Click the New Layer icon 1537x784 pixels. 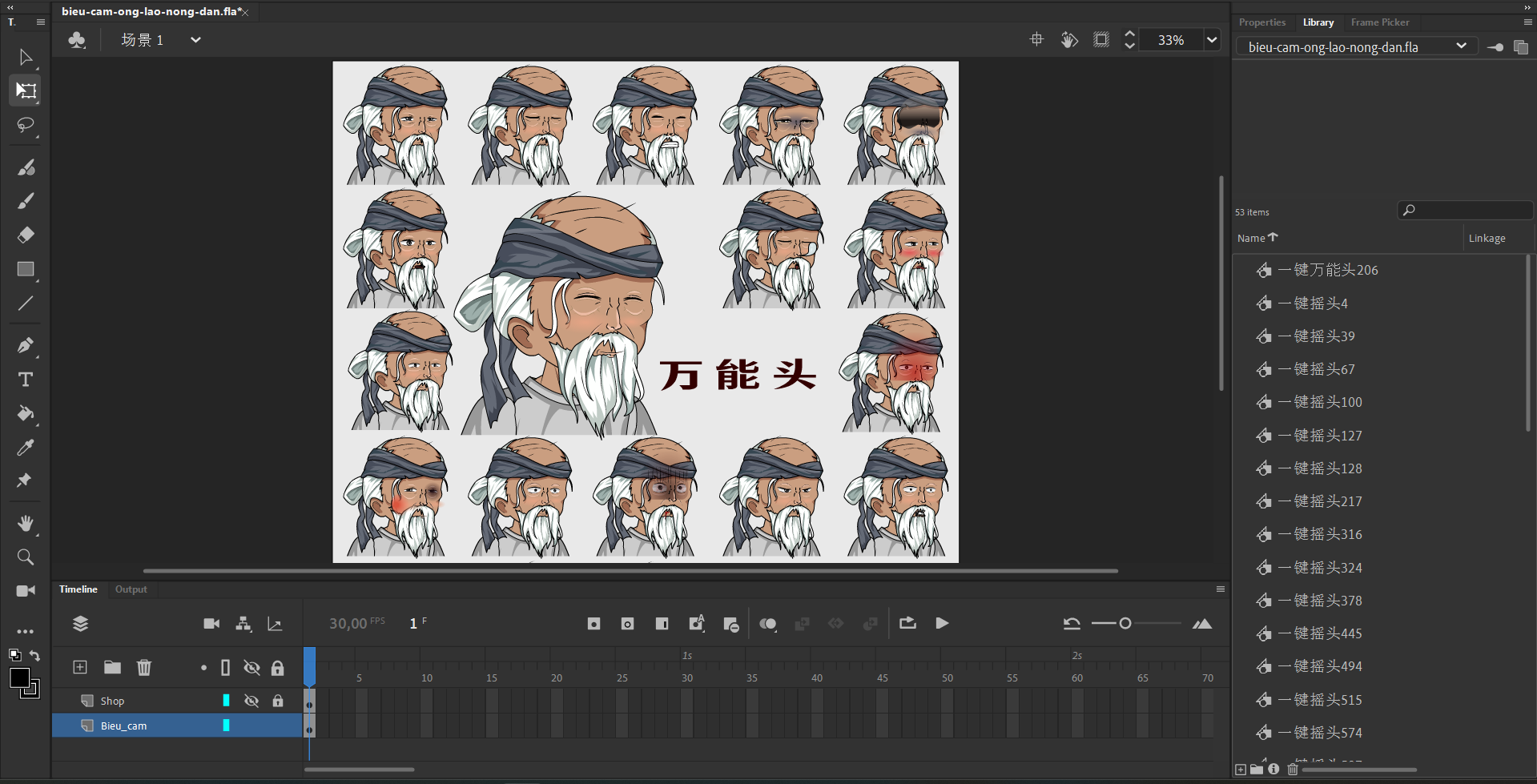[x=80, y=667]
